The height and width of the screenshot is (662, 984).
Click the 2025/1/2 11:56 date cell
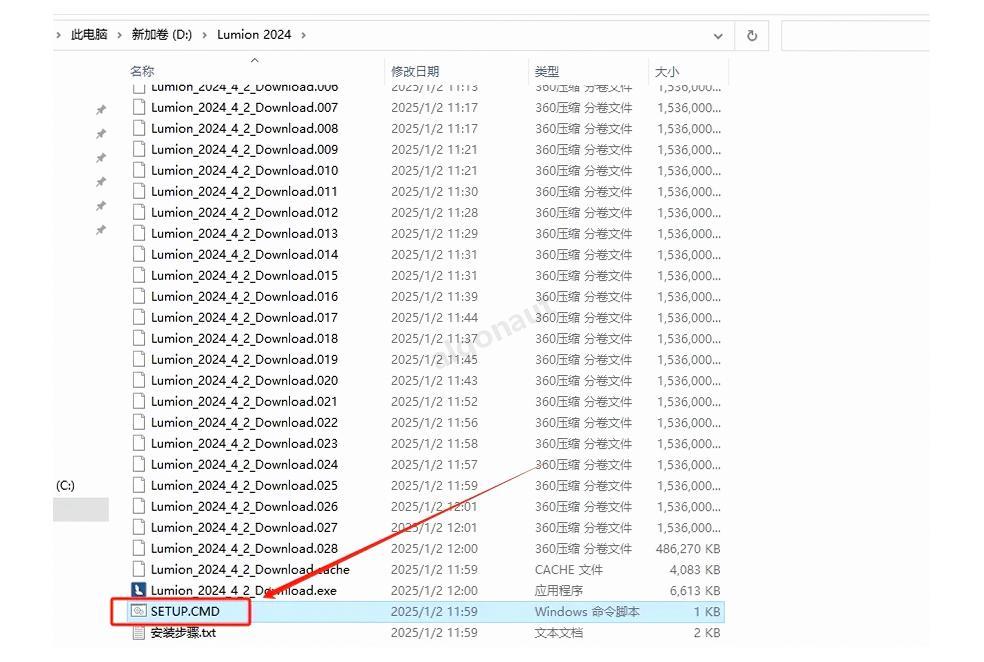click(434, 422)
